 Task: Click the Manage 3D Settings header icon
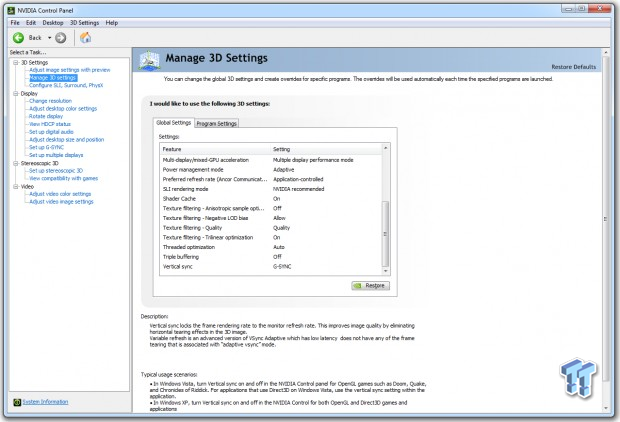(x=149, y=61)
